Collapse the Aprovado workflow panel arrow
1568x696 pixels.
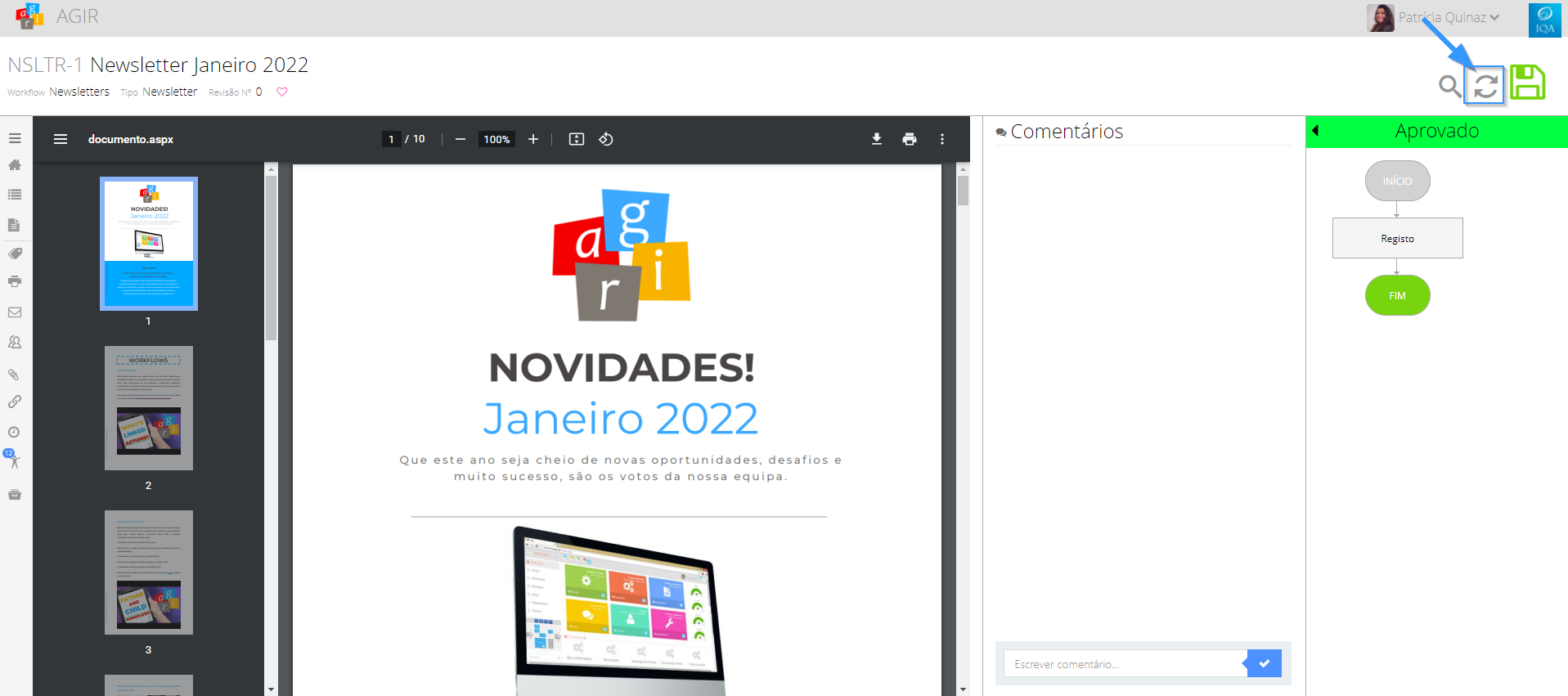[1315, 131]
